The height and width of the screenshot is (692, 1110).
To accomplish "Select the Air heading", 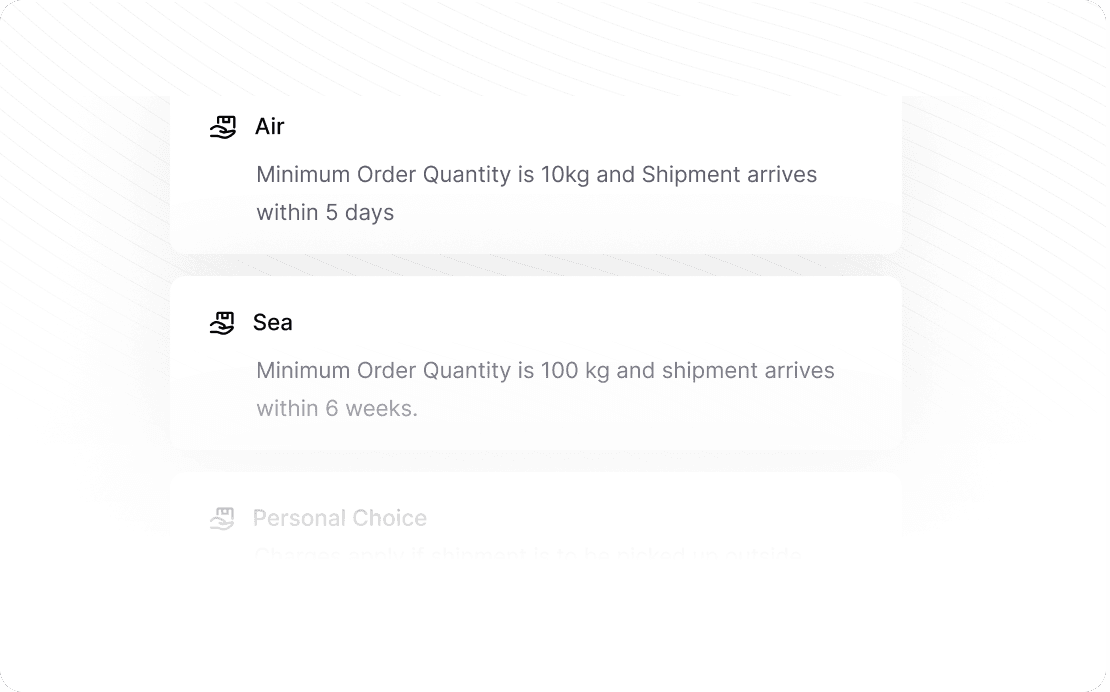I will point(270,127).
